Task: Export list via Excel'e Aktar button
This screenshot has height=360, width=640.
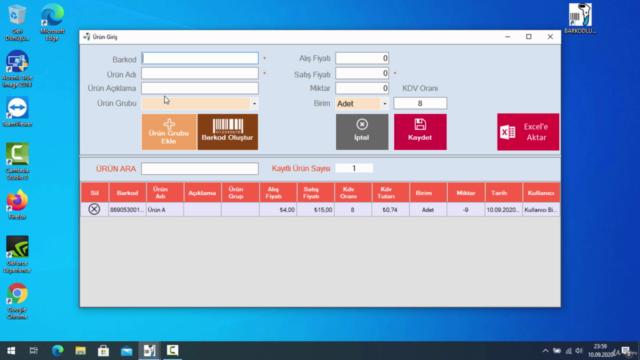Action: coord(528,132)
